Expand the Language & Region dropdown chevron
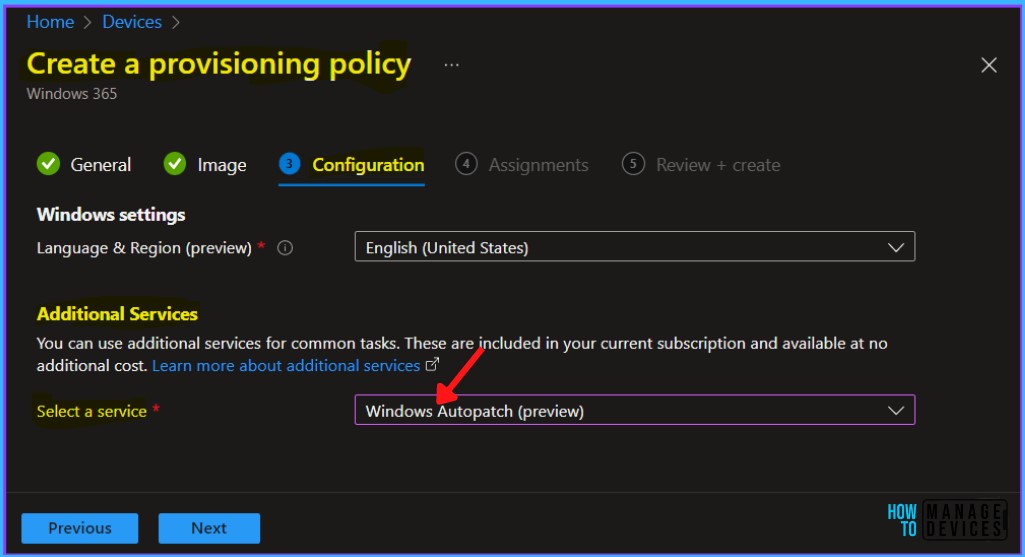1025x557 pixels. [896, 247]
